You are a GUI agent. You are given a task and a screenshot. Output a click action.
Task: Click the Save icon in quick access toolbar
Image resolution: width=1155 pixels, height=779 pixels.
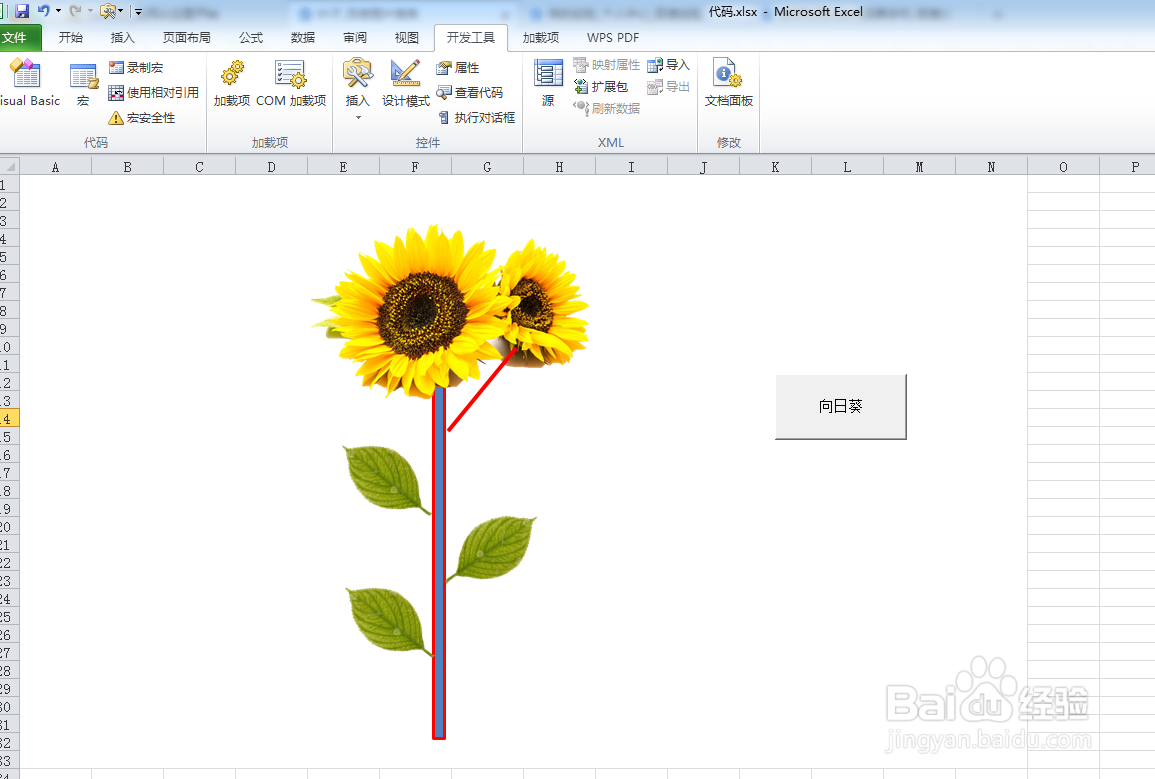(x=22, y=11)
